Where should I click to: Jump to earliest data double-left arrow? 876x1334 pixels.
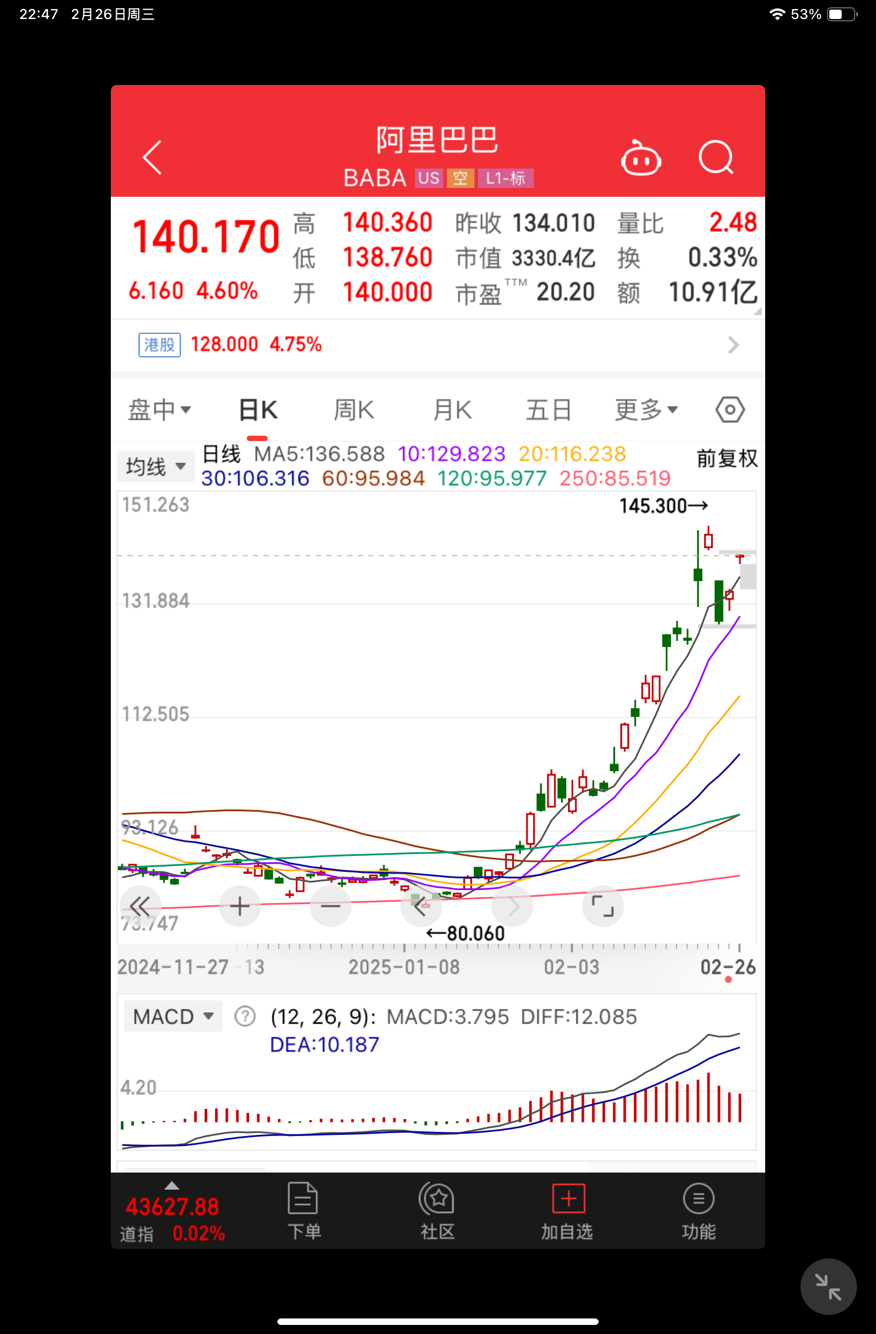pyautogui.click(x=140, y=907)
